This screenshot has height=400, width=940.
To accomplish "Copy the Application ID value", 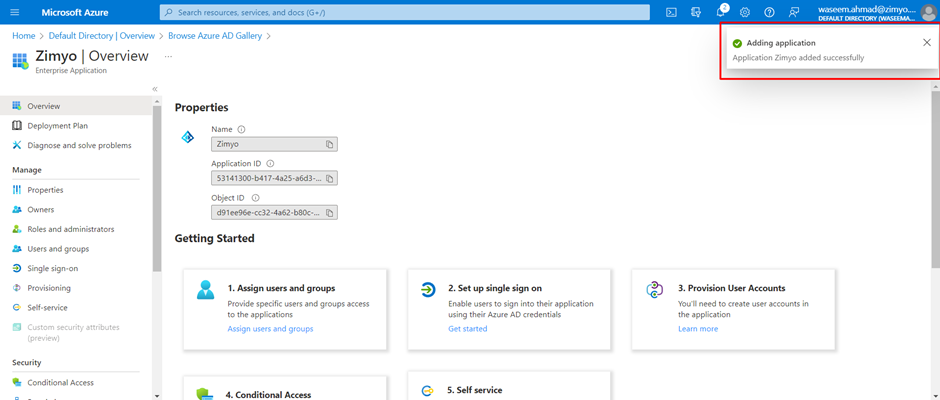I will tap(329, 179).
